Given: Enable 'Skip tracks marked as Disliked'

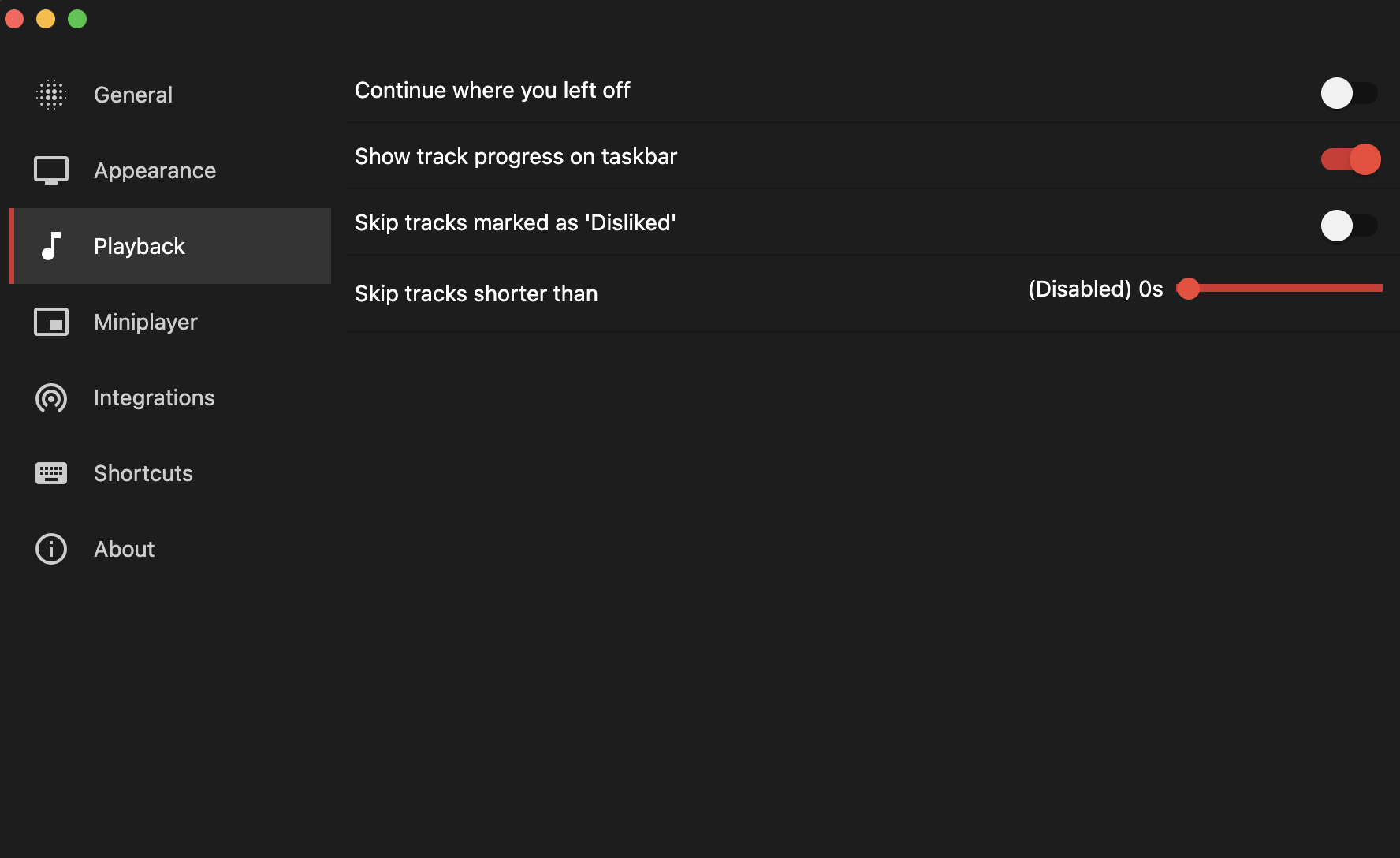Looking at the screenshot, I should [x=1349, y=226].
